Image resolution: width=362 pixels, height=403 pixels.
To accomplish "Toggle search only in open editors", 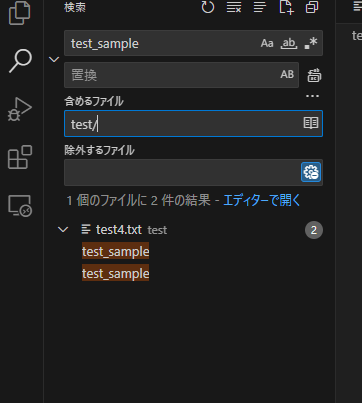I will (311, 123).
